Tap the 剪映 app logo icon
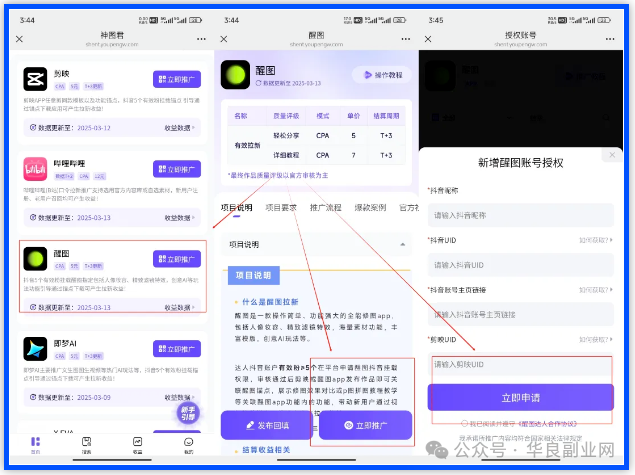 36,80
